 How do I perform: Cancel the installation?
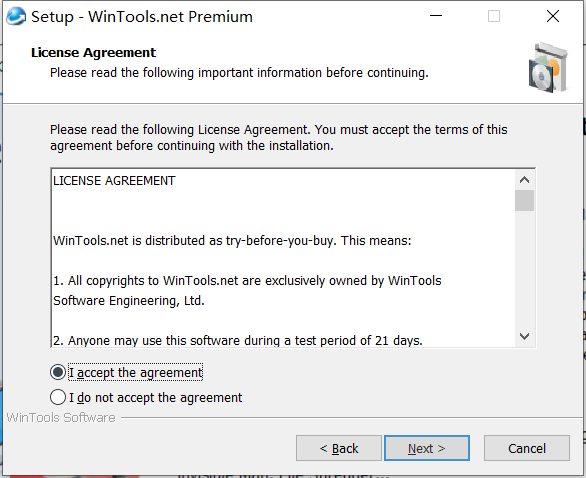(527, 448)
